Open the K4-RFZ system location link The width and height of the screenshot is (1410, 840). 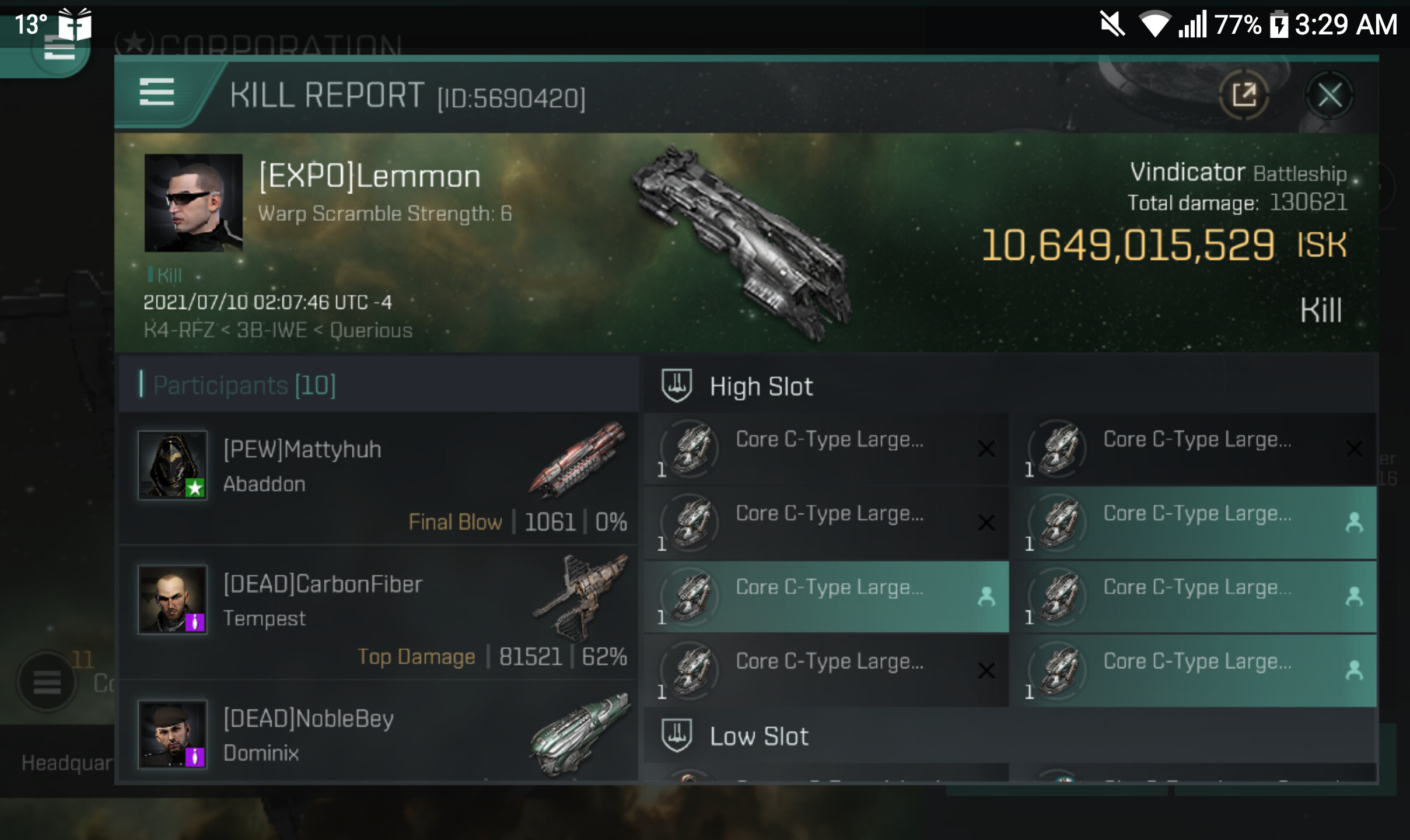click(x=179, y=330)
